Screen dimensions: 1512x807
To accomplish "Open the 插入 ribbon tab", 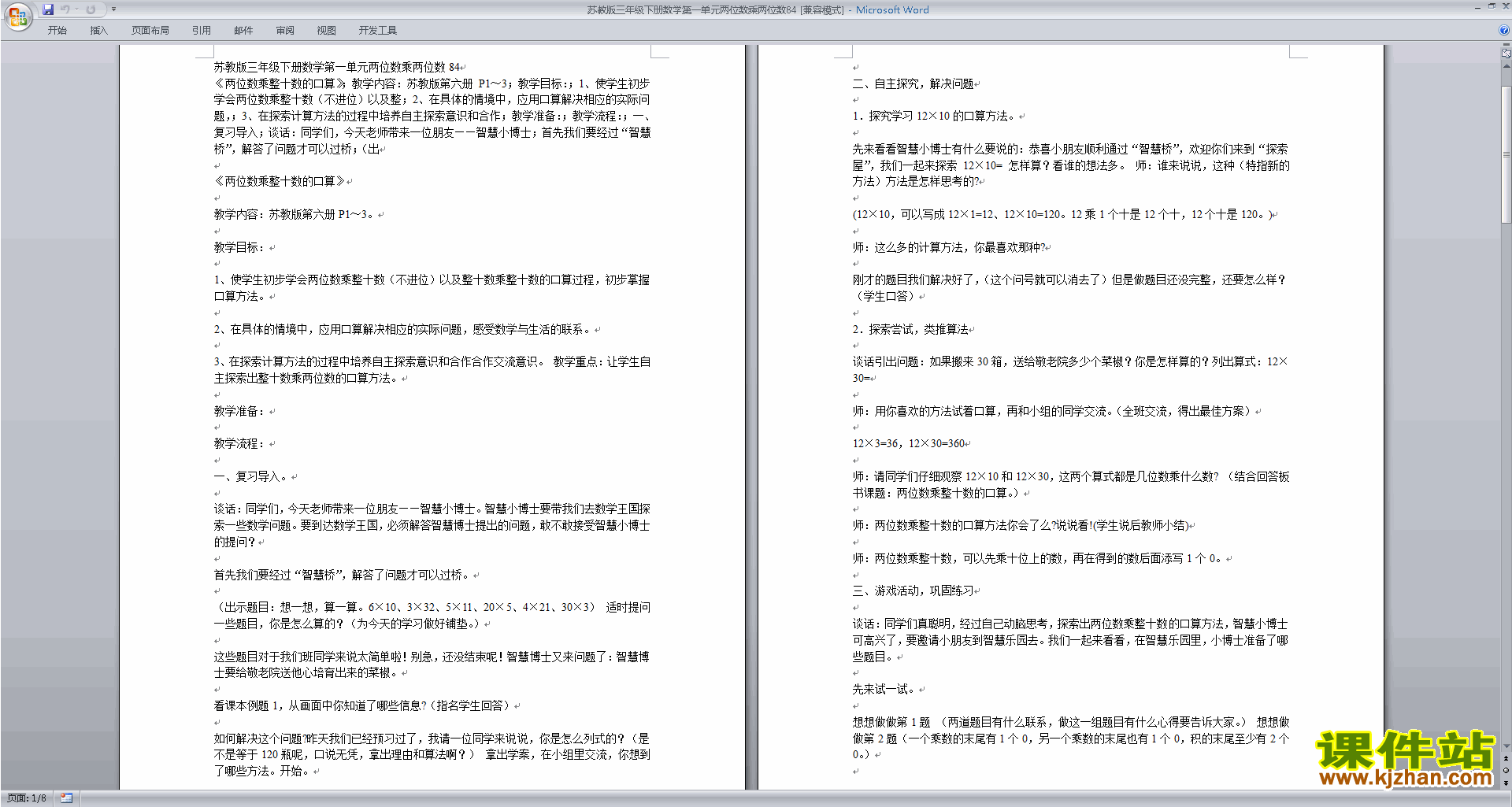I will [x=98, y=31].
